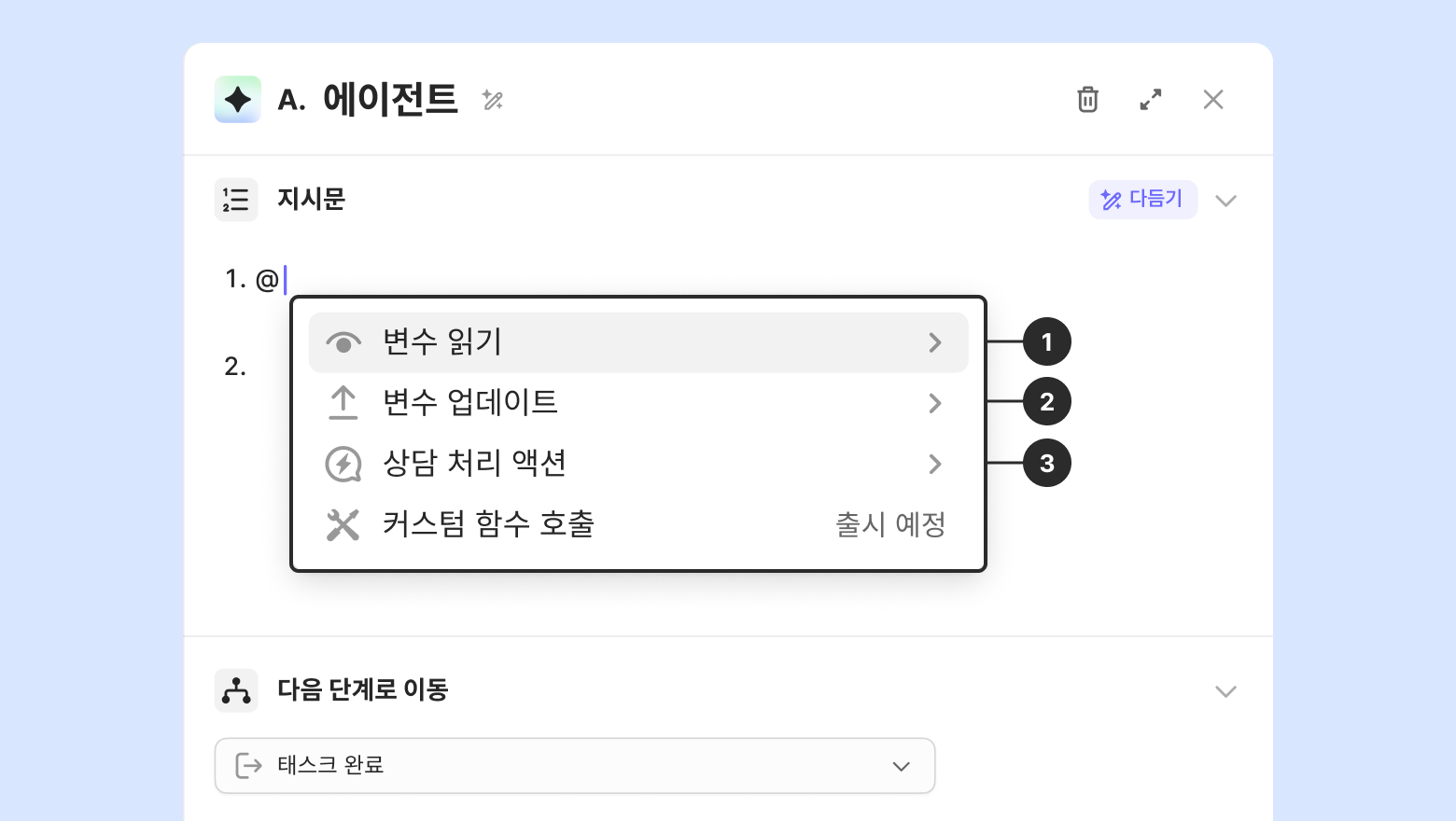Click the upload arrow icon for 변수 업데이트
This screenshot has height=821, width=1456.
pyautogui.click(x=343, y=403)
